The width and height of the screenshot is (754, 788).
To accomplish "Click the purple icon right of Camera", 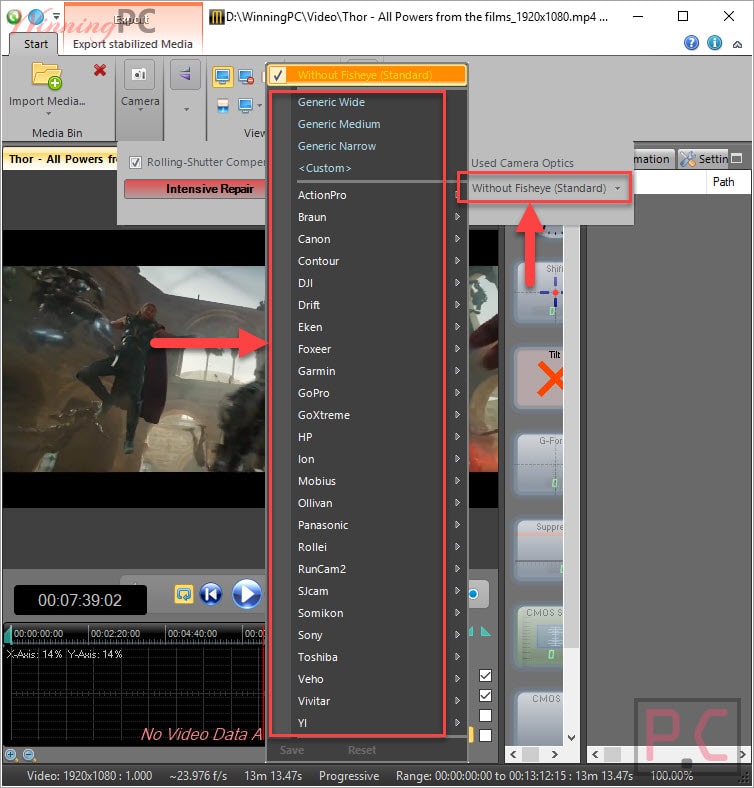I will point(185,74).
